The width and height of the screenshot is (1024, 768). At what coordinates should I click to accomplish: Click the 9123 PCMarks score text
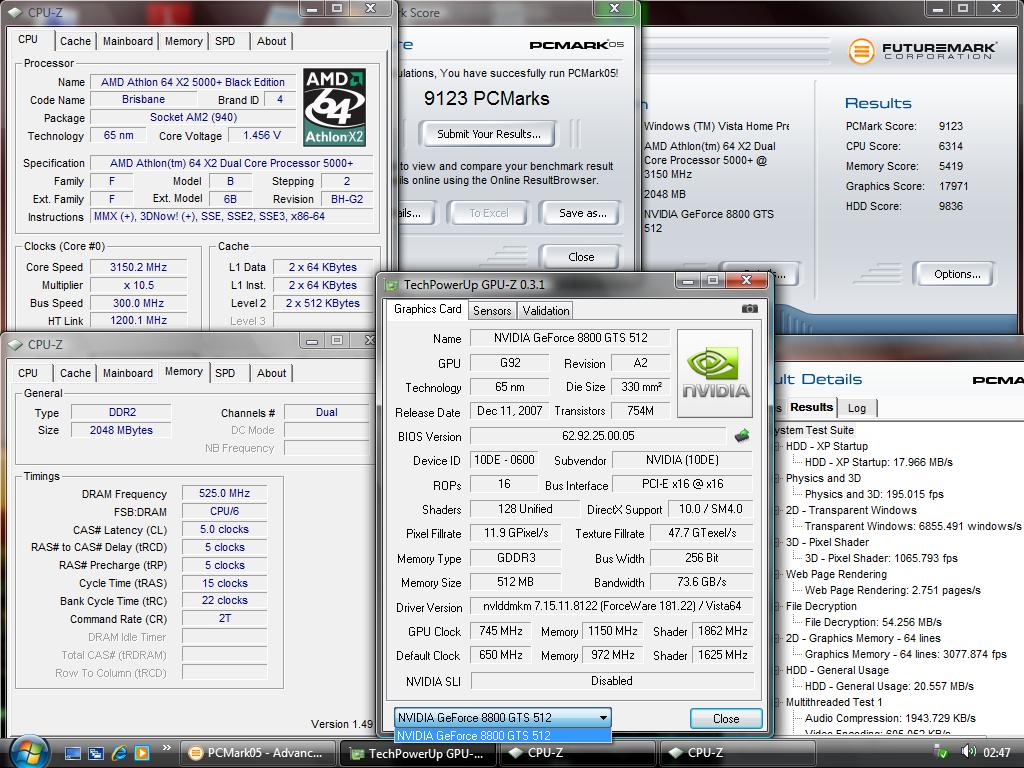(x=487, y=99)
